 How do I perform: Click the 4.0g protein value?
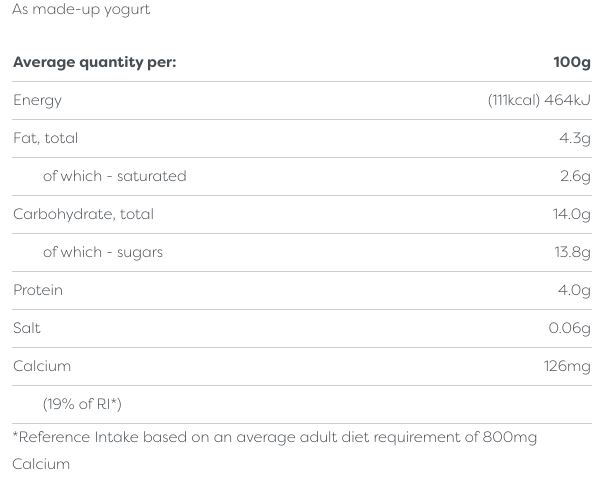pyautogui.click(x=573, y=290)
